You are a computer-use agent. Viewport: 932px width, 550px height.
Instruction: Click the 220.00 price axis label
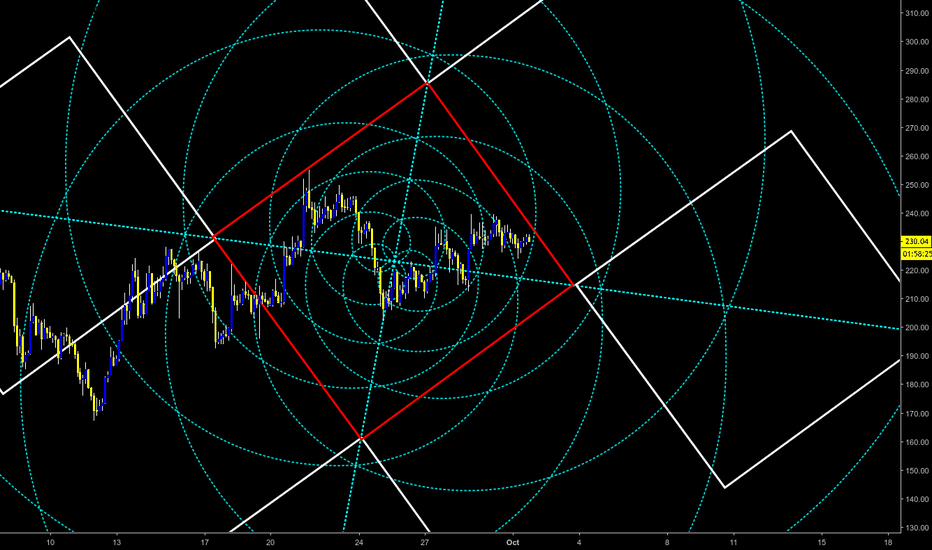917,271
